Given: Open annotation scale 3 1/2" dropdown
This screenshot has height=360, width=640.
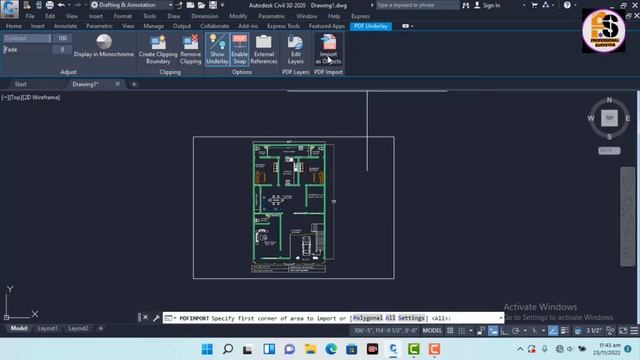Looking at the screenshot, I should pyautogui.click(x=593, y=331).
